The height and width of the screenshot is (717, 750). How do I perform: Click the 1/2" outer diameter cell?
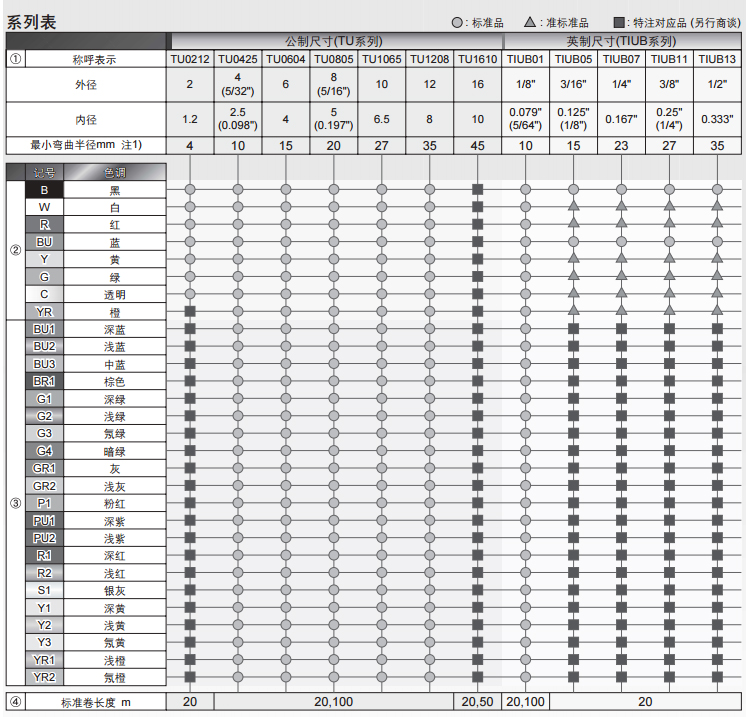pyautogui.click(x=717, y=85)
